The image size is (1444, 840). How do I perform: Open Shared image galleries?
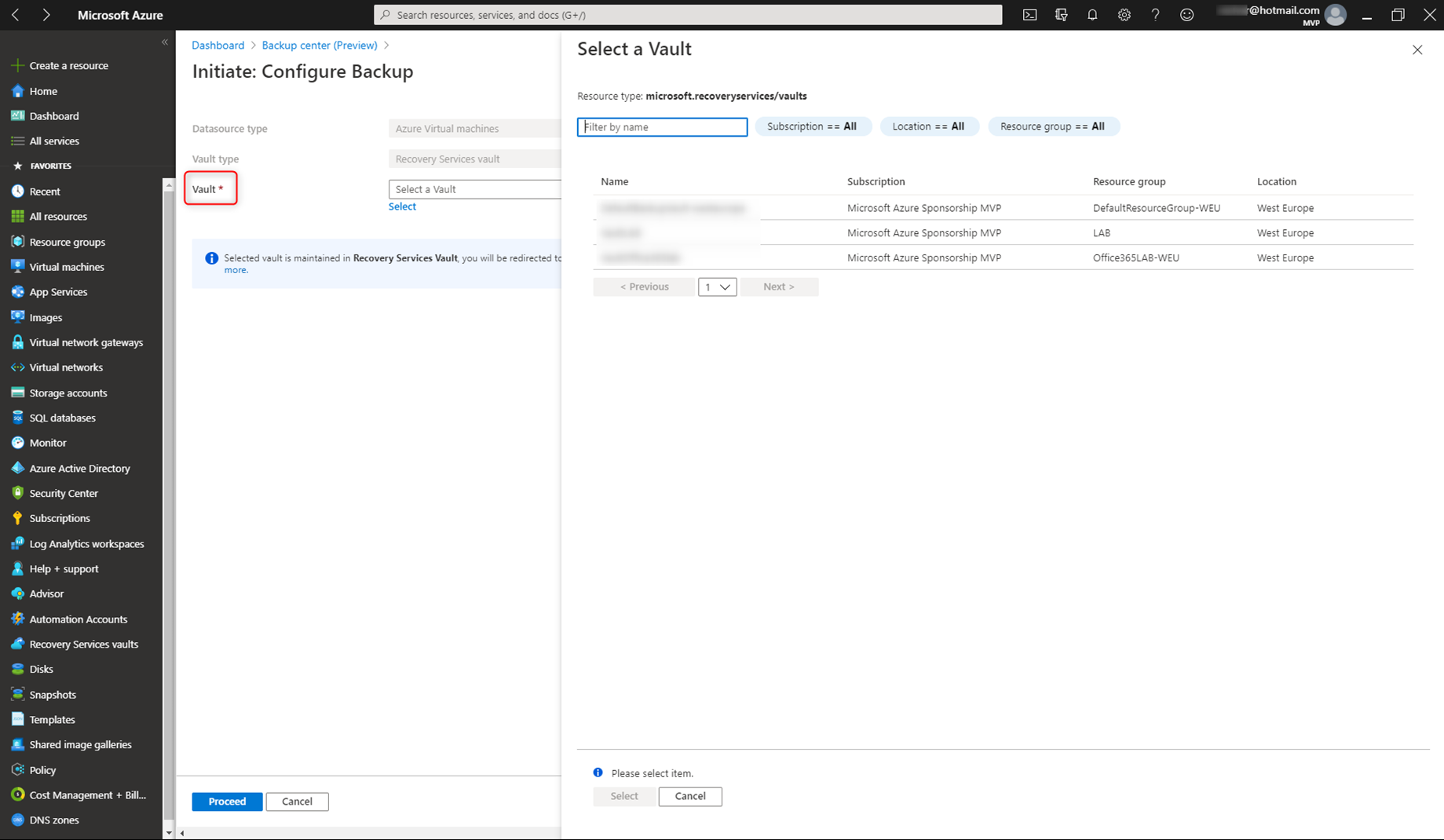(80, 744)
